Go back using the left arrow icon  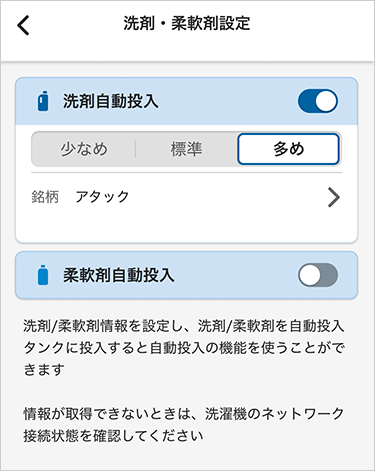click(x=23, y=25)
